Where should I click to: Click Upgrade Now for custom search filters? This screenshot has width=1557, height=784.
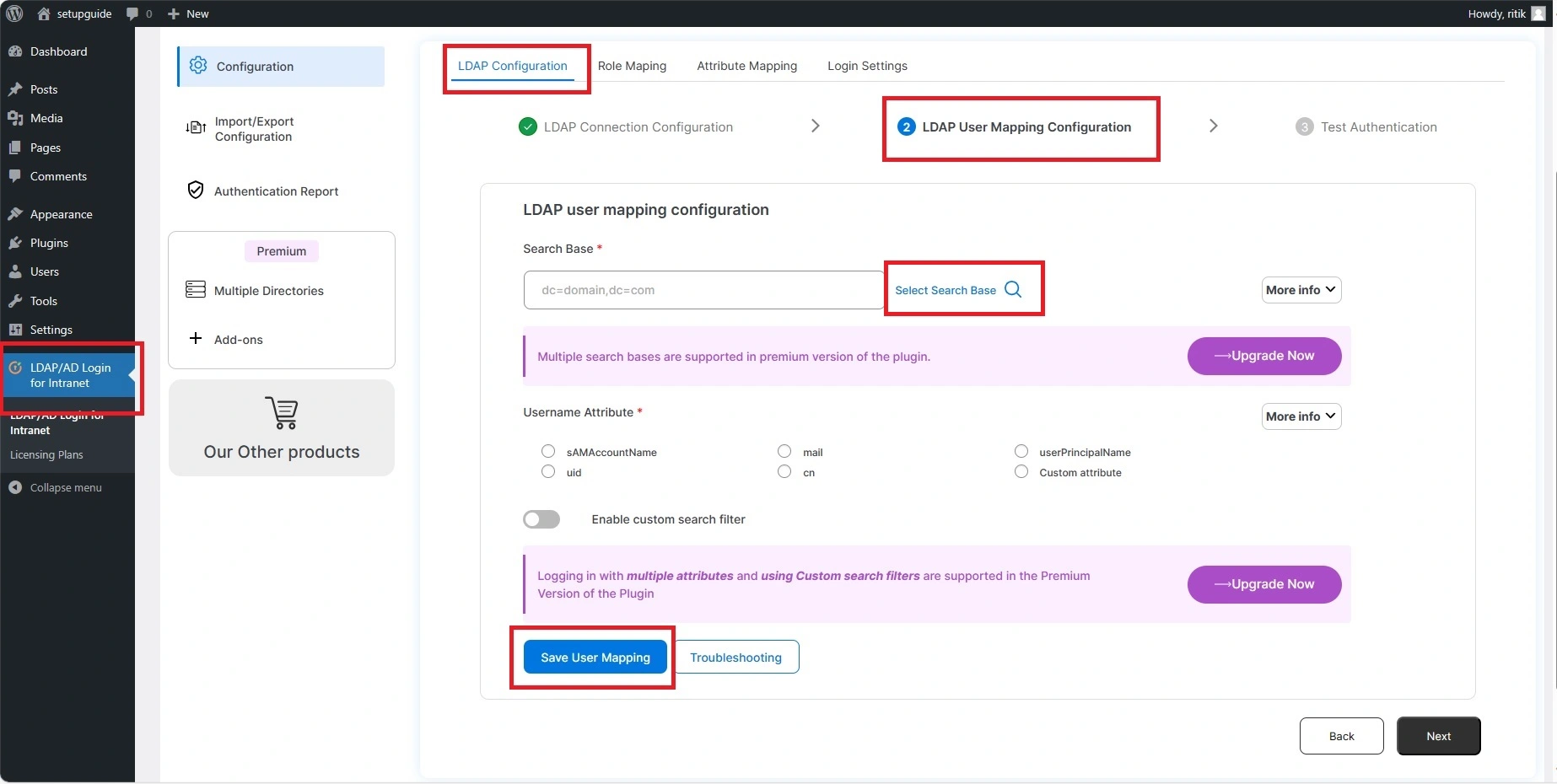(x=1264, y=584)
